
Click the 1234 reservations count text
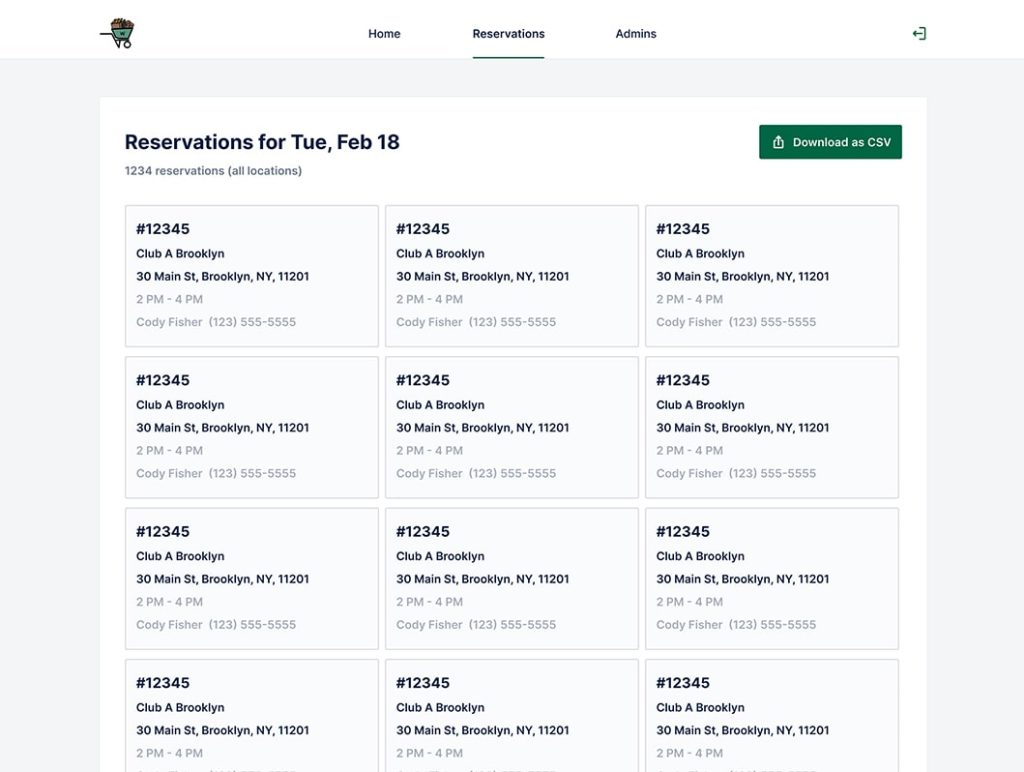tap(212, 171)
